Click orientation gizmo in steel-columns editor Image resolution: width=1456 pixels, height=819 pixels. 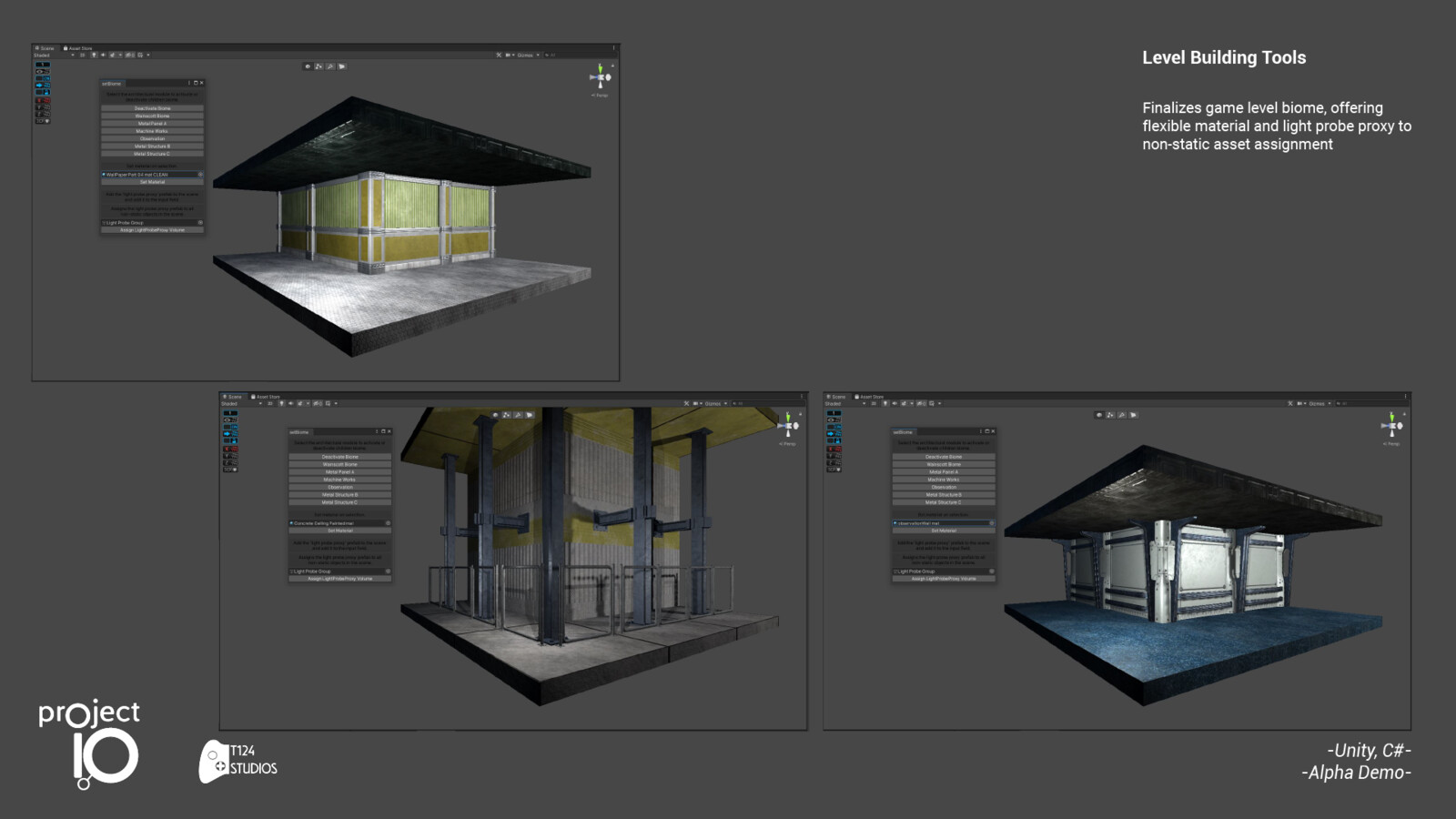[789, 426]
